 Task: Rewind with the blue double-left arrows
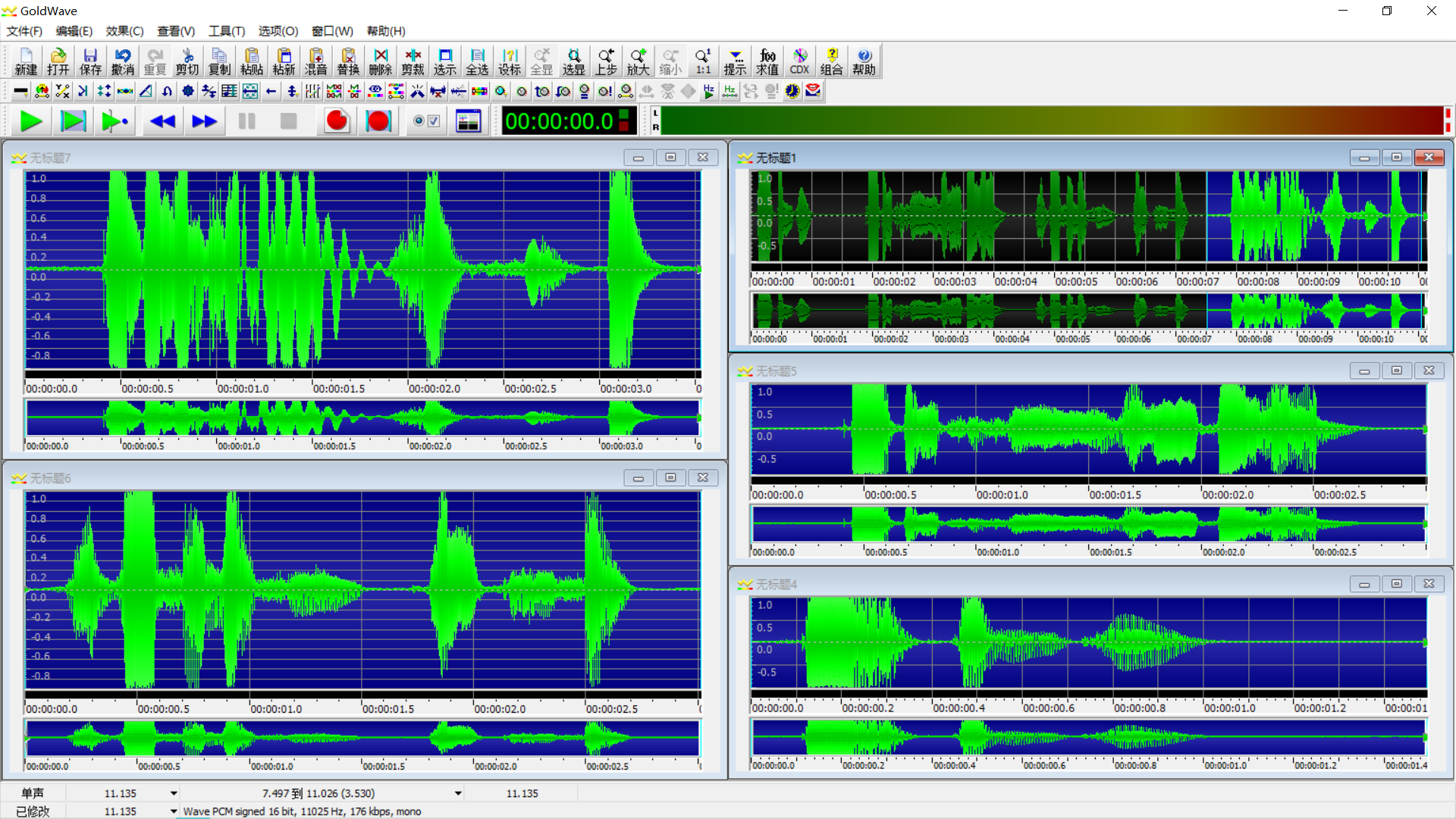click(162, 121)
